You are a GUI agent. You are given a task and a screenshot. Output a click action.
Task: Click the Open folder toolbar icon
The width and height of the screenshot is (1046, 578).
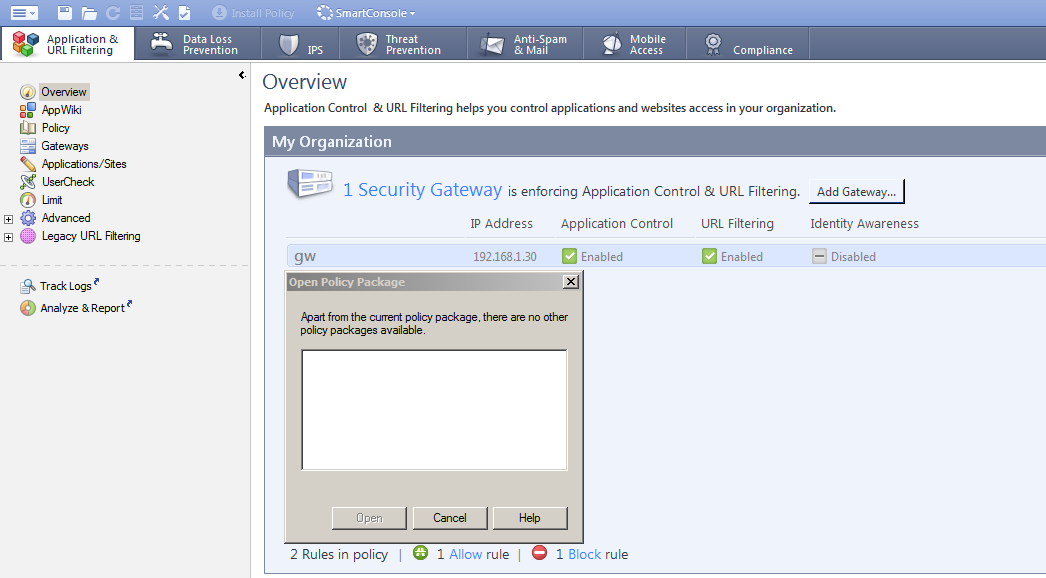click(89, 13)
